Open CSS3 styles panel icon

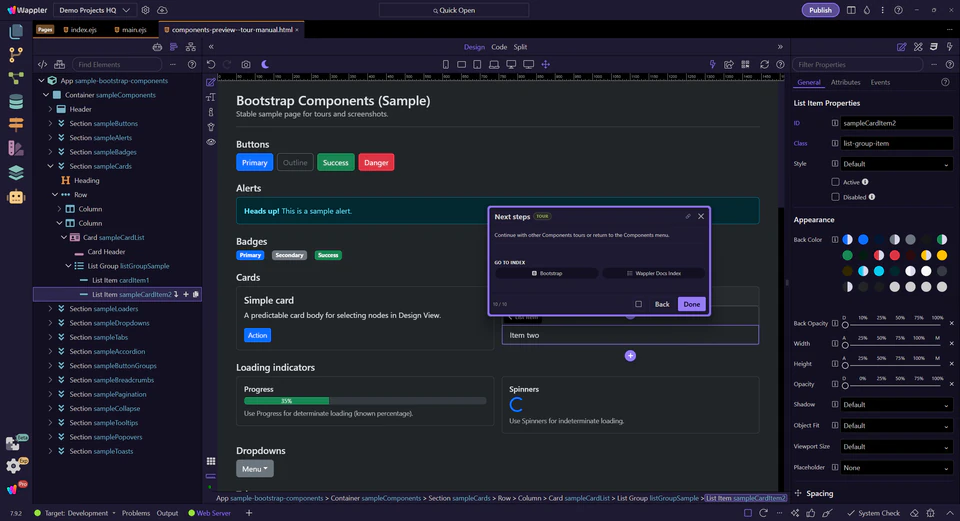click(x=934, y=47)
